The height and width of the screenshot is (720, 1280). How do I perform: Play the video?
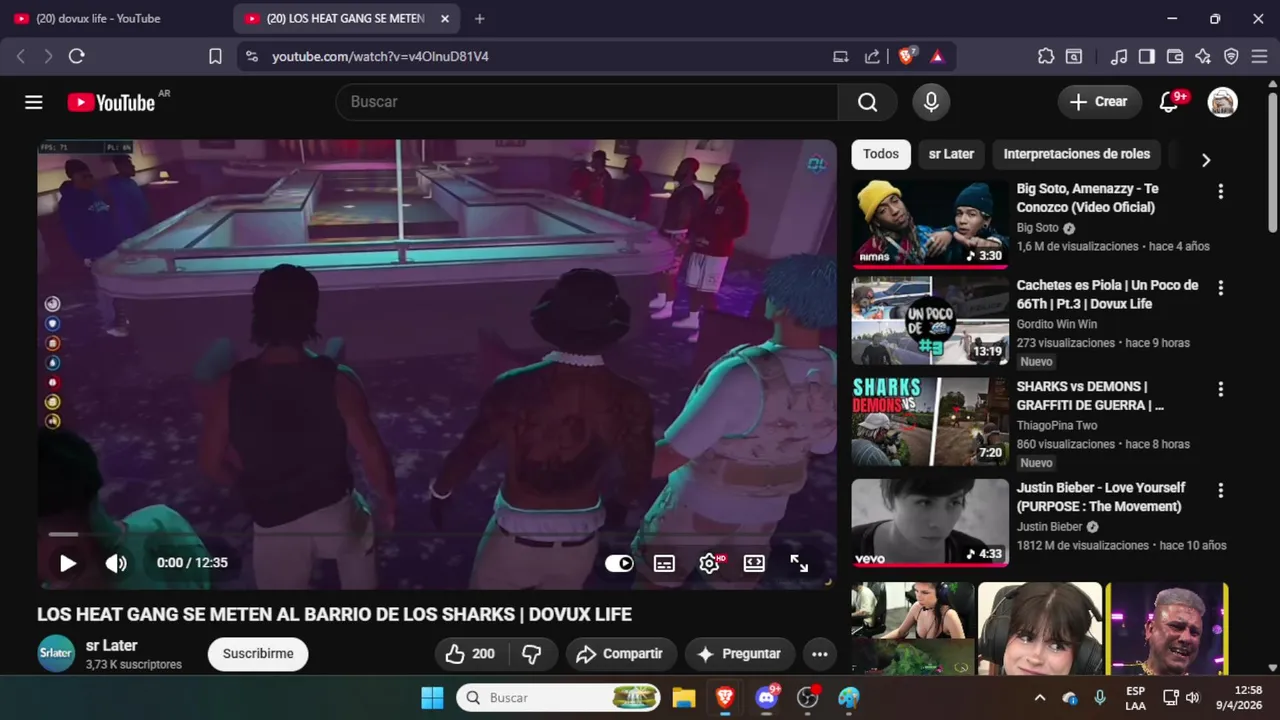pyautogui.click(x=67, y=563)
